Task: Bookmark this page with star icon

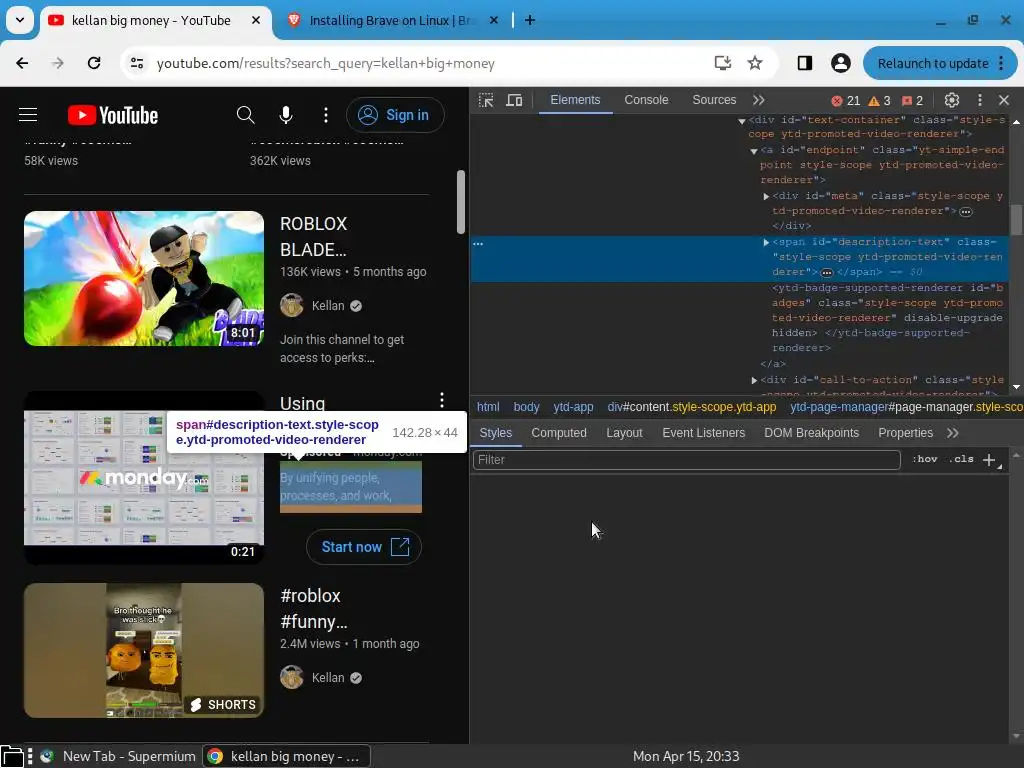Action: (x=755, y=63)
